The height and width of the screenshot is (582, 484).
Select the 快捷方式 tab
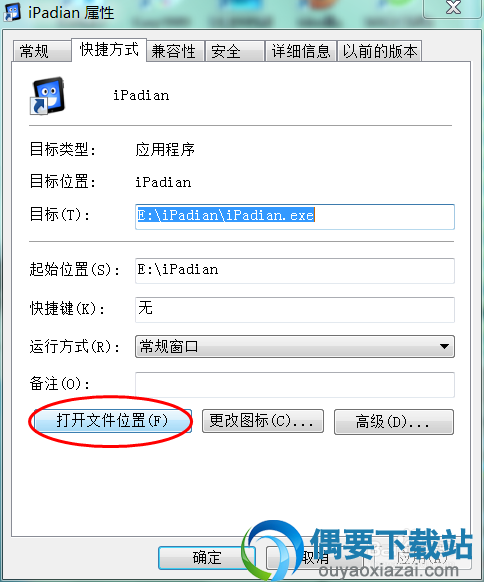[109, 49]
